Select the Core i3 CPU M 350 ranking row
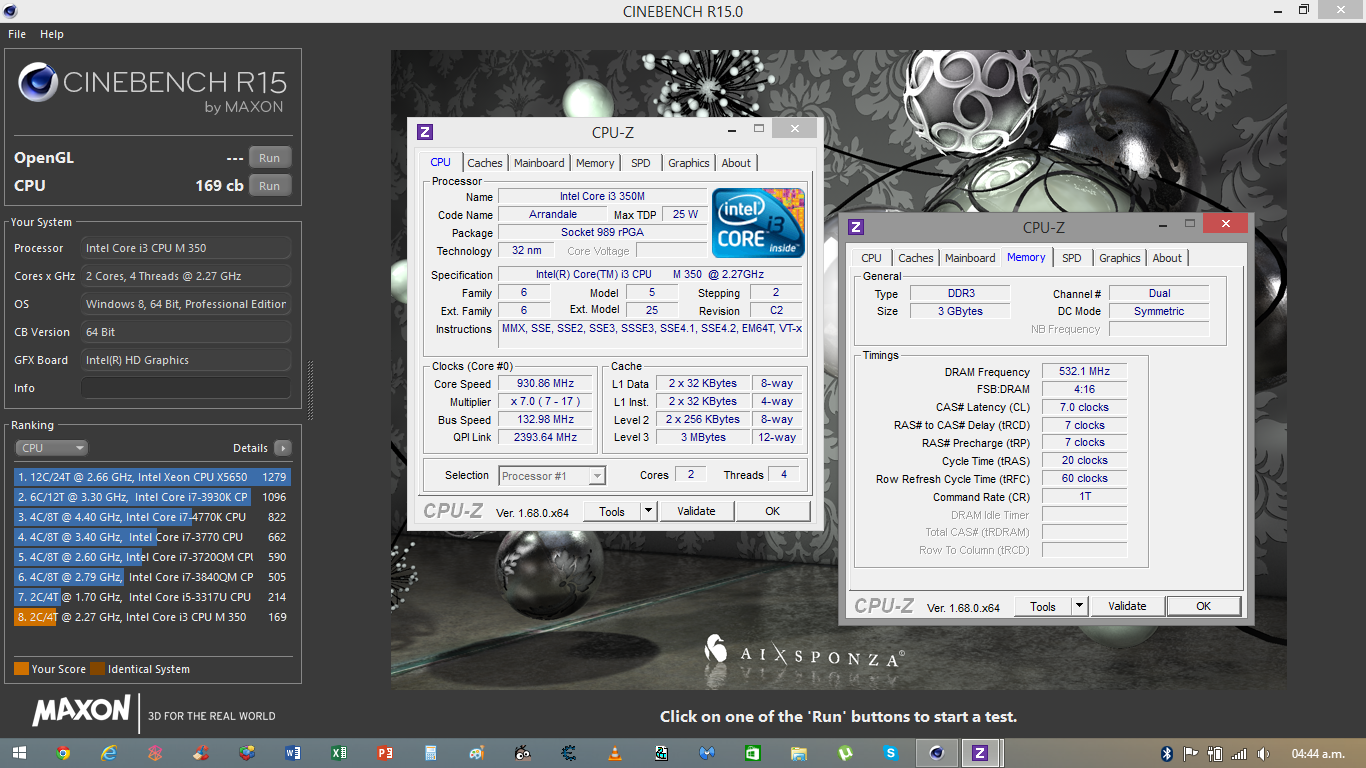 (152, 617)
